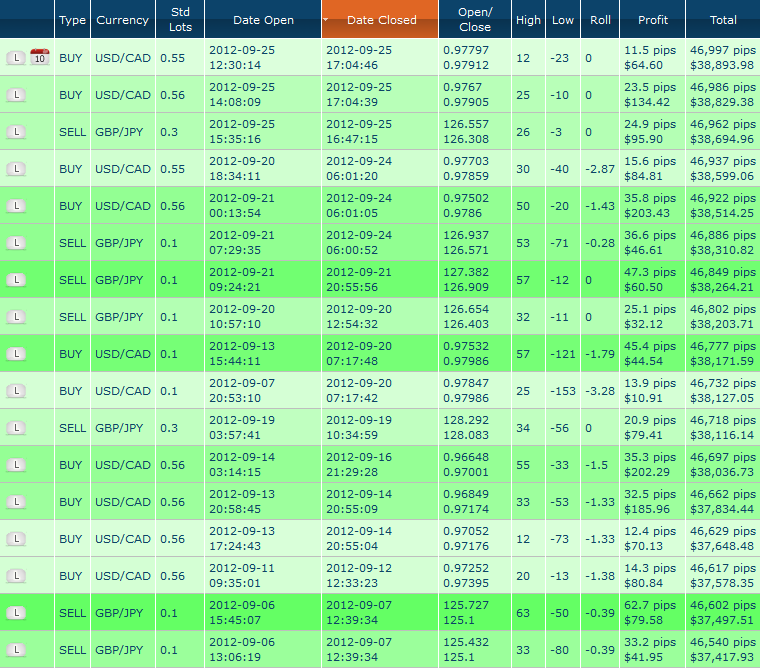This screenshot has width=760, height=668.
Task: Click the L icon for trade opened 18:34:11
Action: pyautogui.click(x=16, y=169)
